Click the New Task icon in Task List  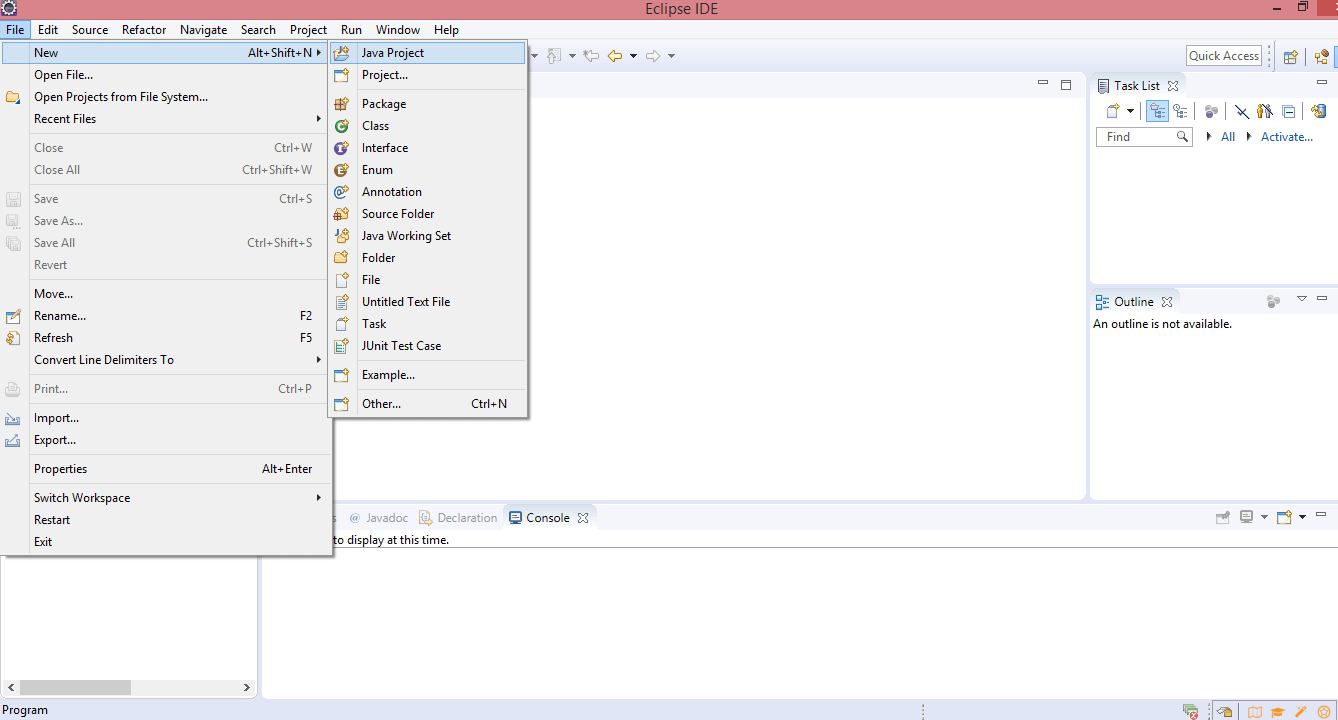tap(1112, 111)
